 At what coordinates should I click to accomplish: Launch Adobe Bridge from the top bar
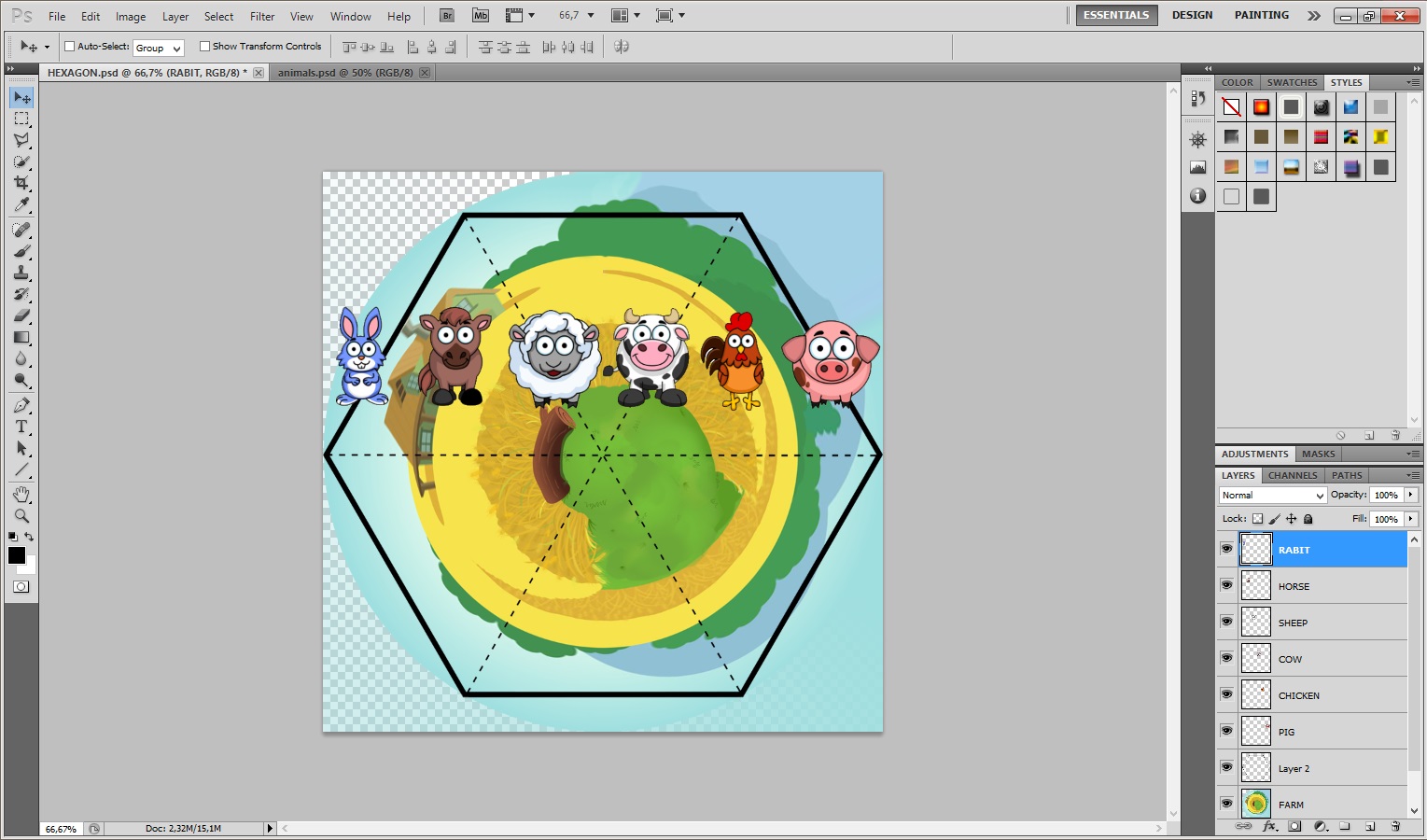pyautogui.click(x=447, y=16)
